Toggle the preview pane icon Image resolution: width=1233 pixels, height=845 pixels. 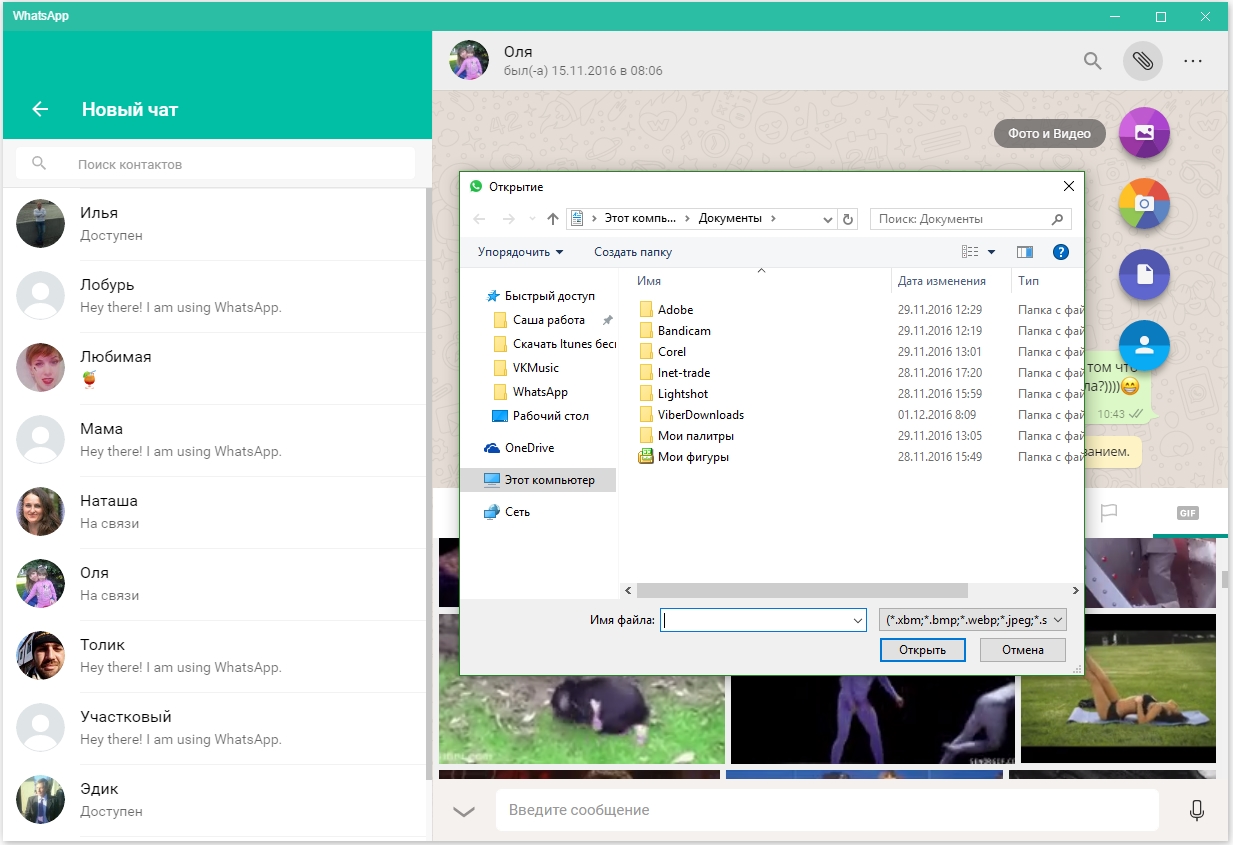[x=1024, y=252]
